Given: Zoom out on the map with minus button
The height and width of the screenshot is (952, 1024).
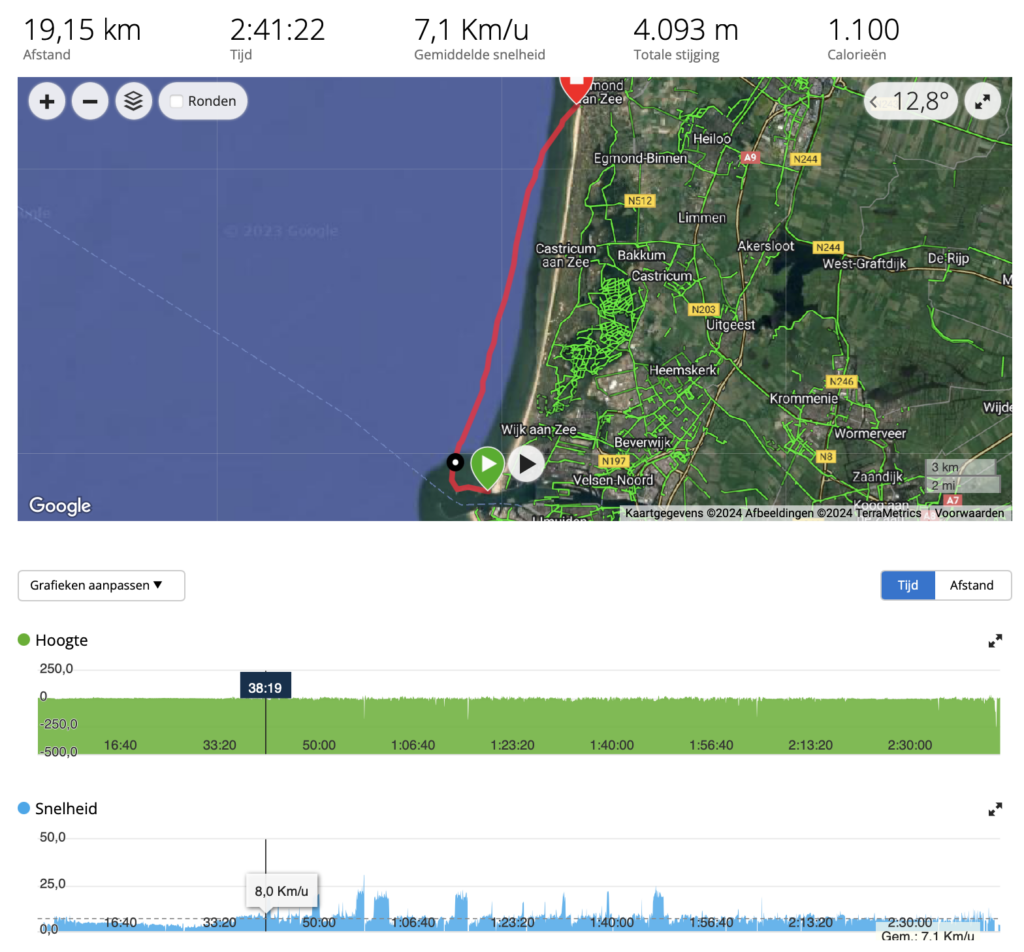Looking at the screenshot, I should (x=90, y=101).
